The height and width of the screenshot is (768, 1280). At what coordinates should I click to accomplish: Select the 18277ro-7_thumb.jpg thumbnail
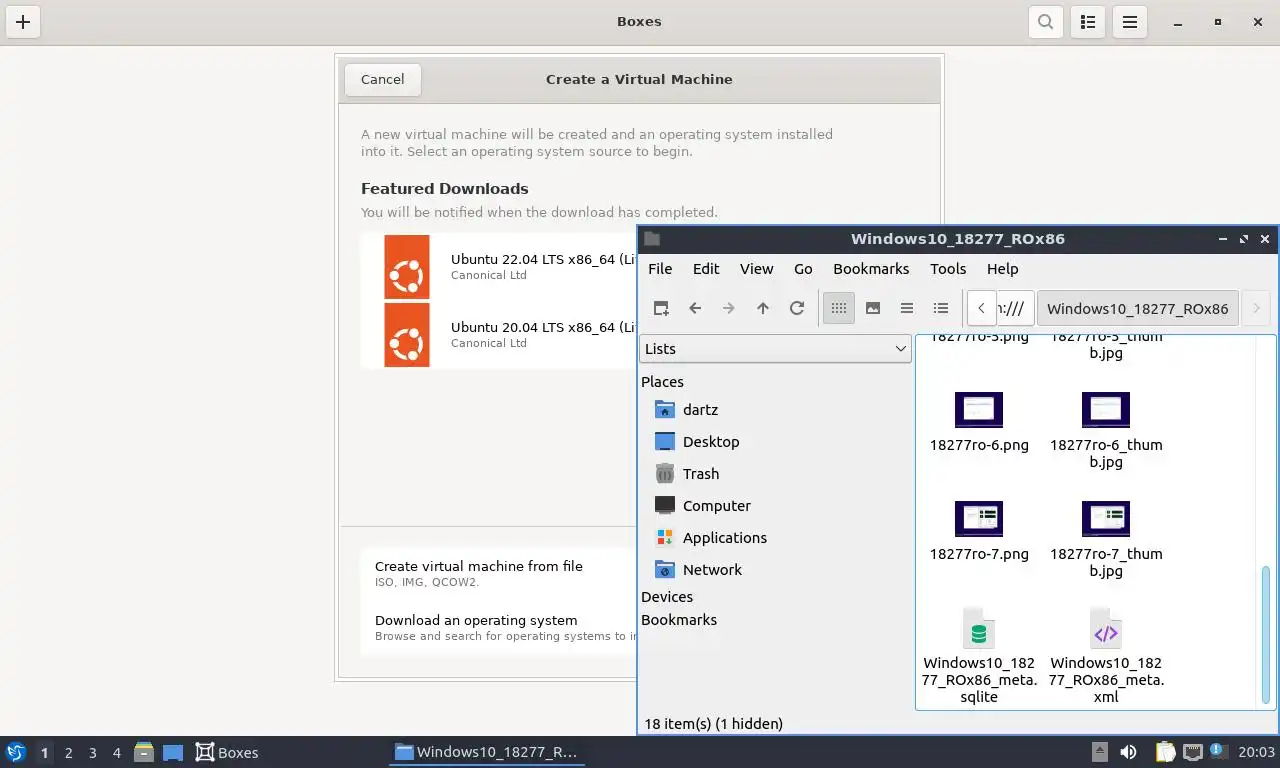tap(1106, 519)
